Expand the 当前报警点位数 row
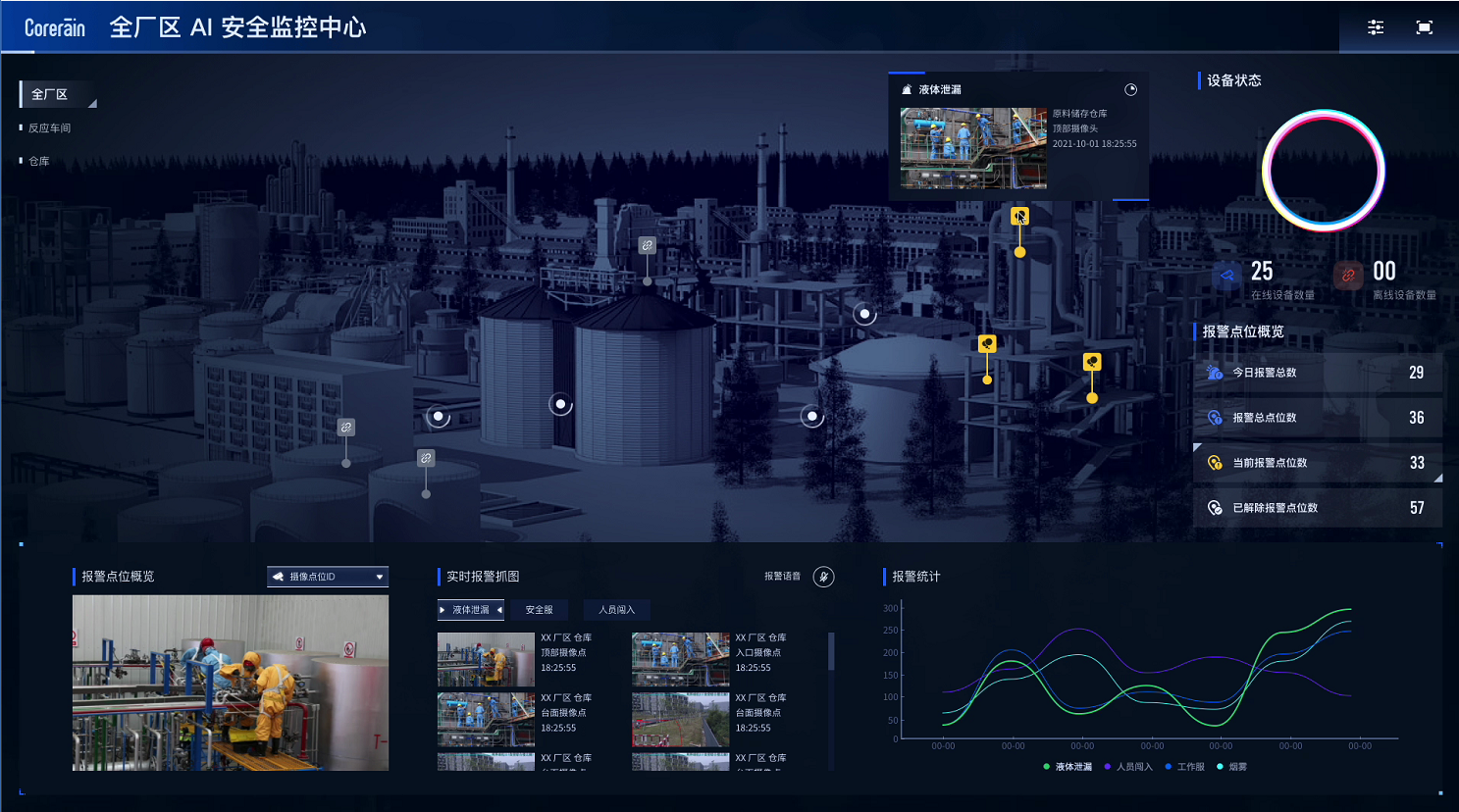The image size is (1459, 812). pyautogui.click(x=1317, y=463)
